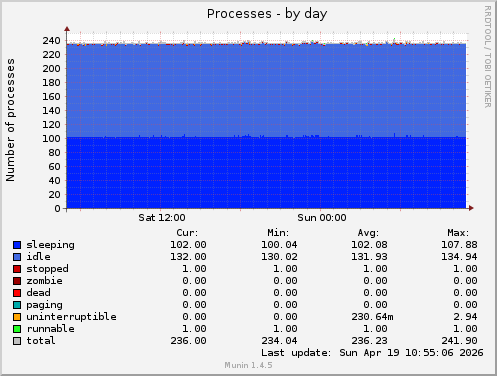Click total current value 236.00
The width and height of the screenshot is (497, 376).
tap(188, 341)
